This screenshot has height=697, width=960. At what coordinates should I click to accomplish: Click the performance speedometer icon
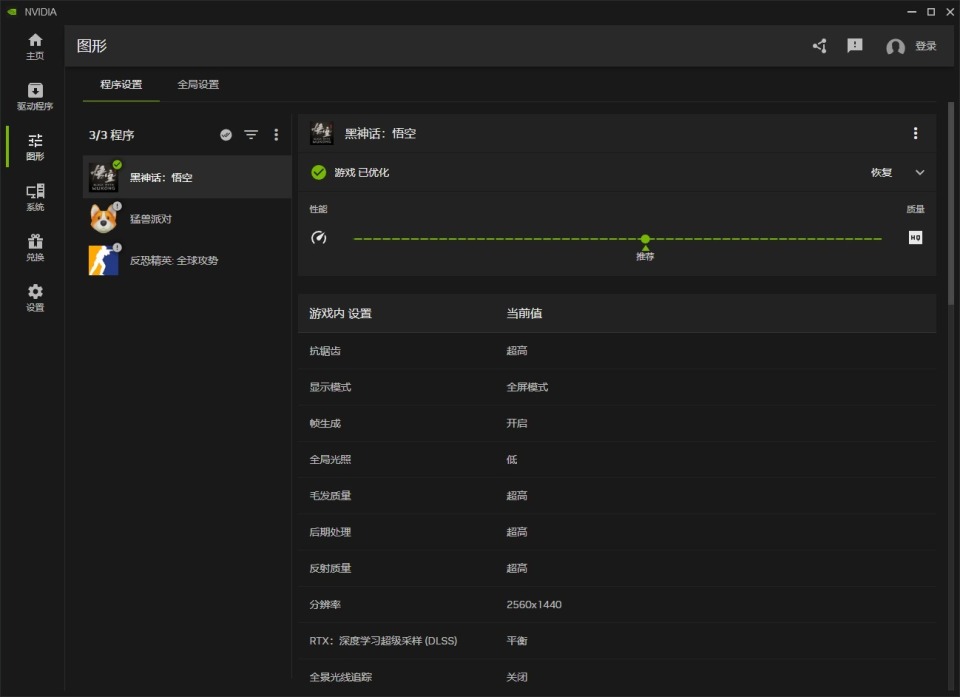coord(319,238)
